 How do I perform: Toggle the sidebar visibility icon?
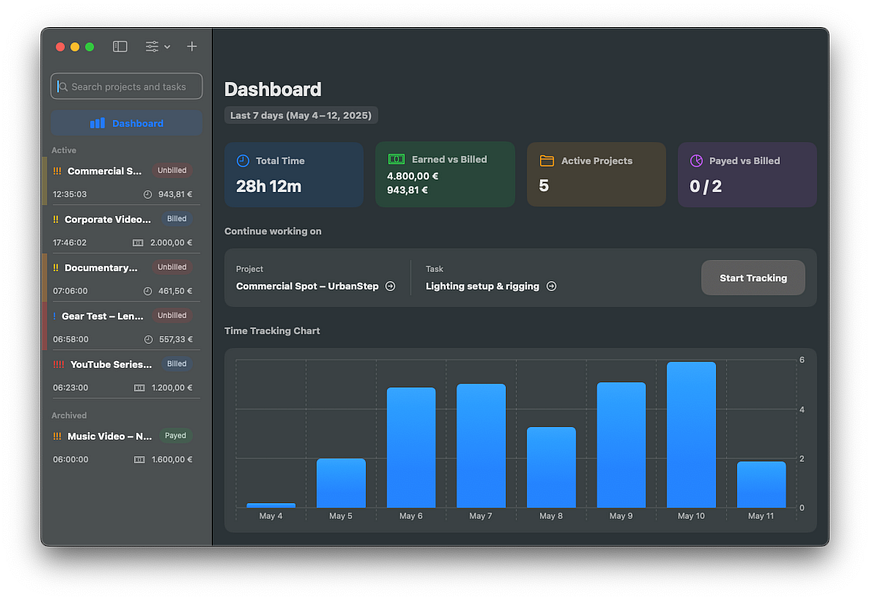point(120,47)
